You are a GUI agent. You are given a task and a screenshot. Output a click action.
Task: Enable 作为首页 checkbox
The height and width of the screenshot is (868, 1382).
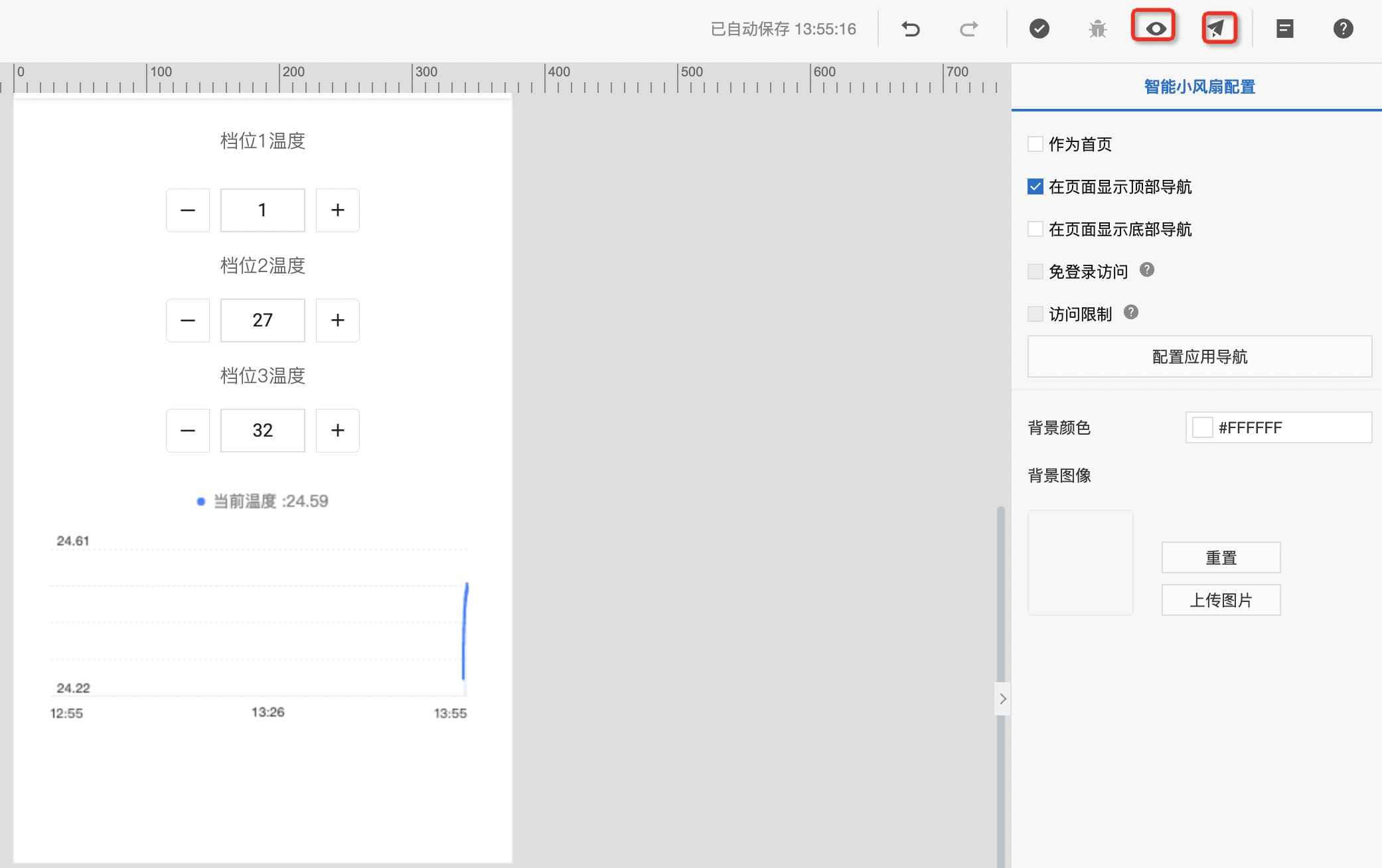click(1035, 144)
